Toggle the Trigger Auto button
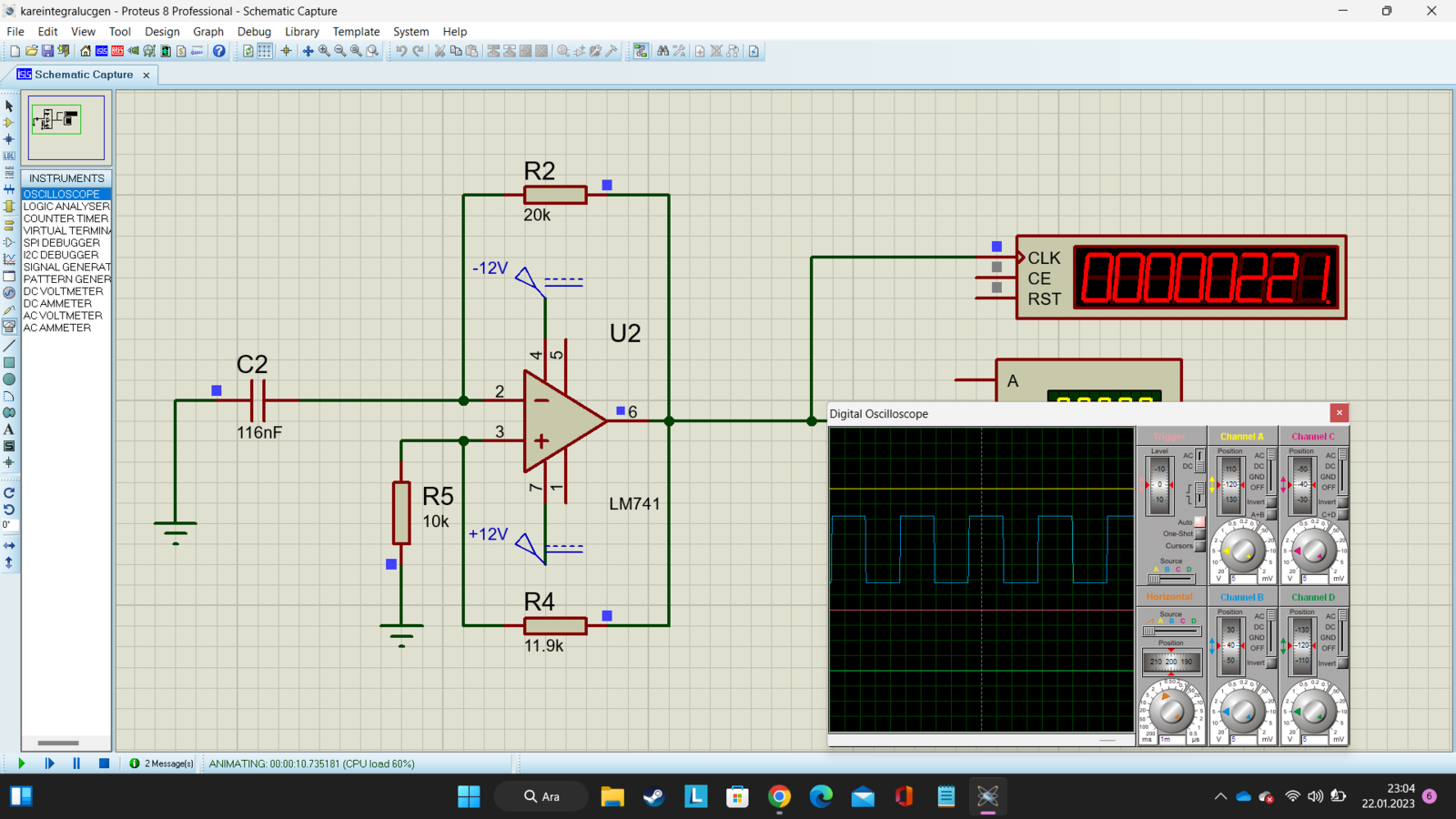Viewport: 1456px width, 819px height. (x=1200, y=521)
